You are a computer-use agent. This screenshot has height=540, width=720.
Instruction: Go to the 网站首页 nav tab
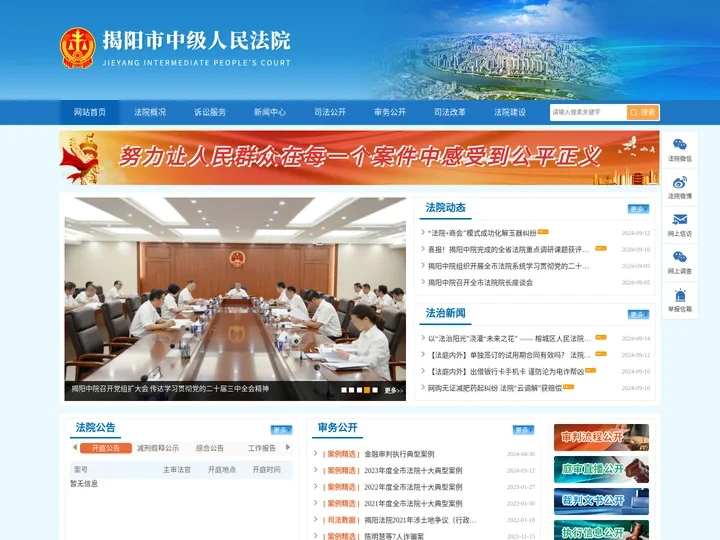click(90, 112)
